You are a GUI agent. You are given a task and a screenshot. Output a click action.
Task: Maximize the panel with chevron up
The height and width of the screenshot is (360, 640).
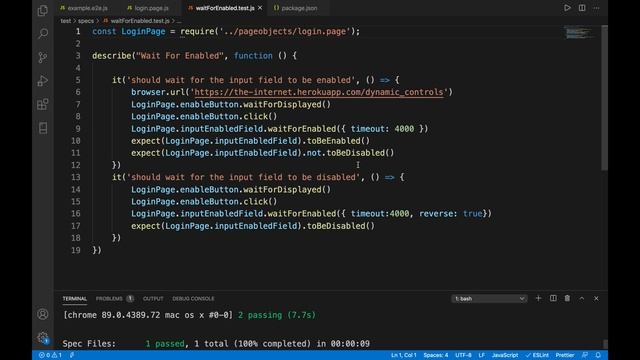582,298
